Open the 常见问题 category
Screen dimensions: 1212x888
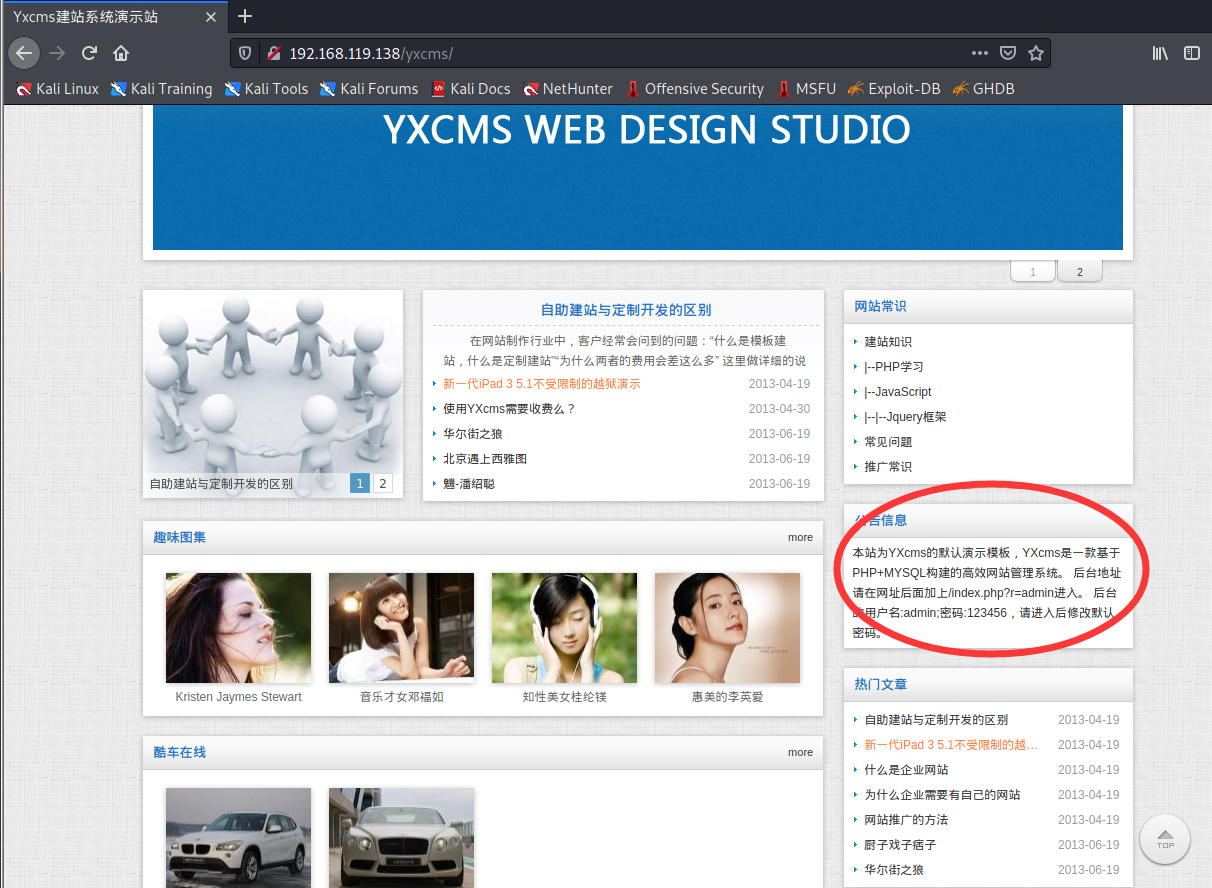[888, 442]
